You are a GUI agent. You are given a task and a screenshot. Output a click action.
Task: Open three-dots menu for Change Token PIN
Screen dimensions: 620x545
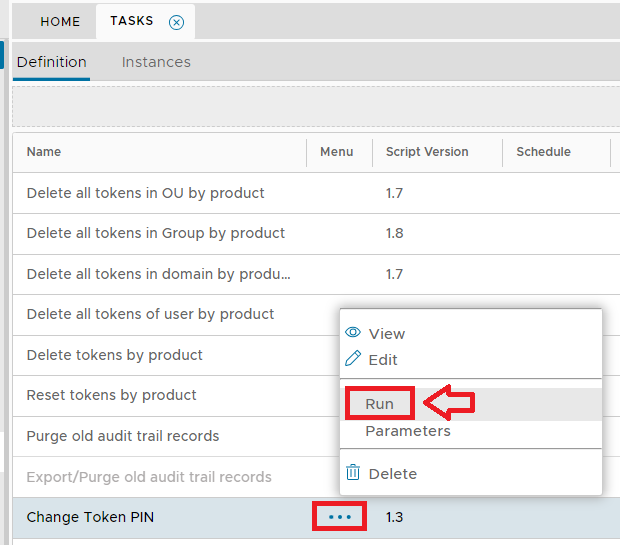coord(340,517)
